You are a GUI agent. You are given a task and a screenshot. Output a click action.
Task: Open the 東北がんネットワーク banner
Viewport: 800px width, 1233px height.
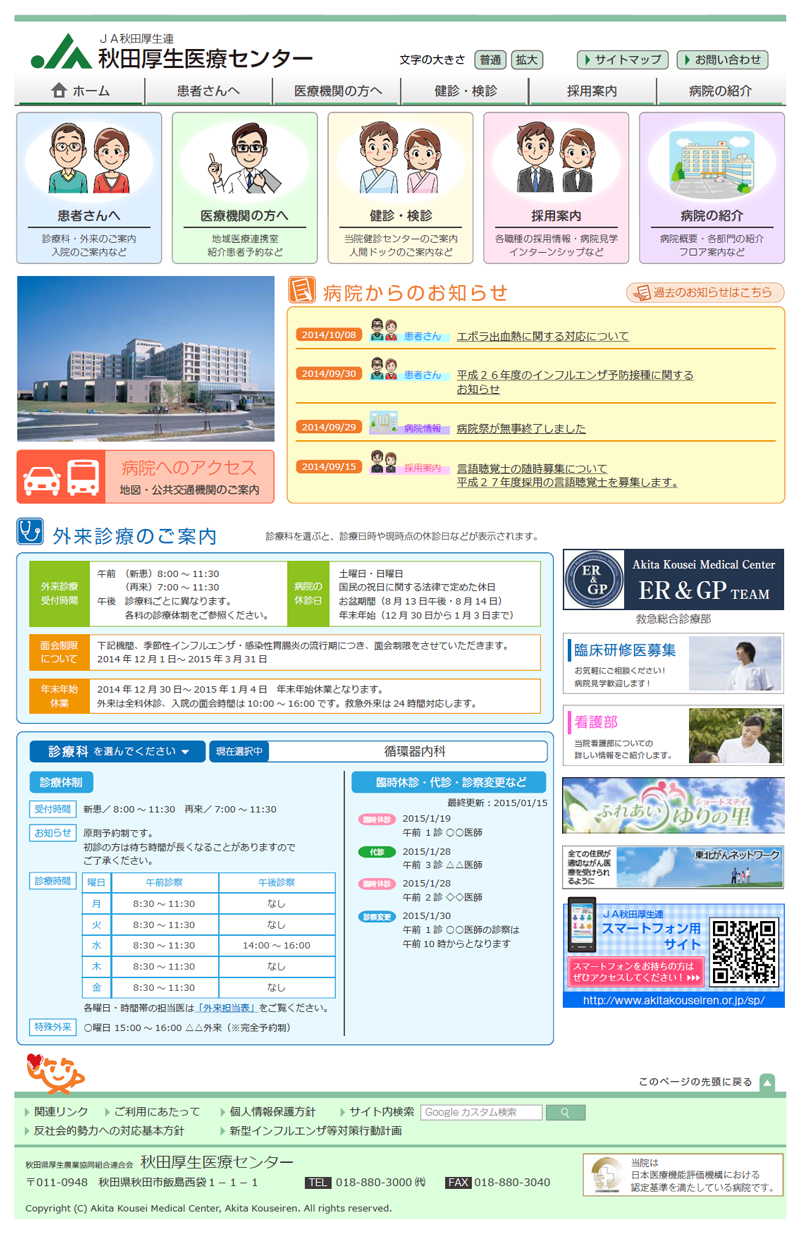673,867
